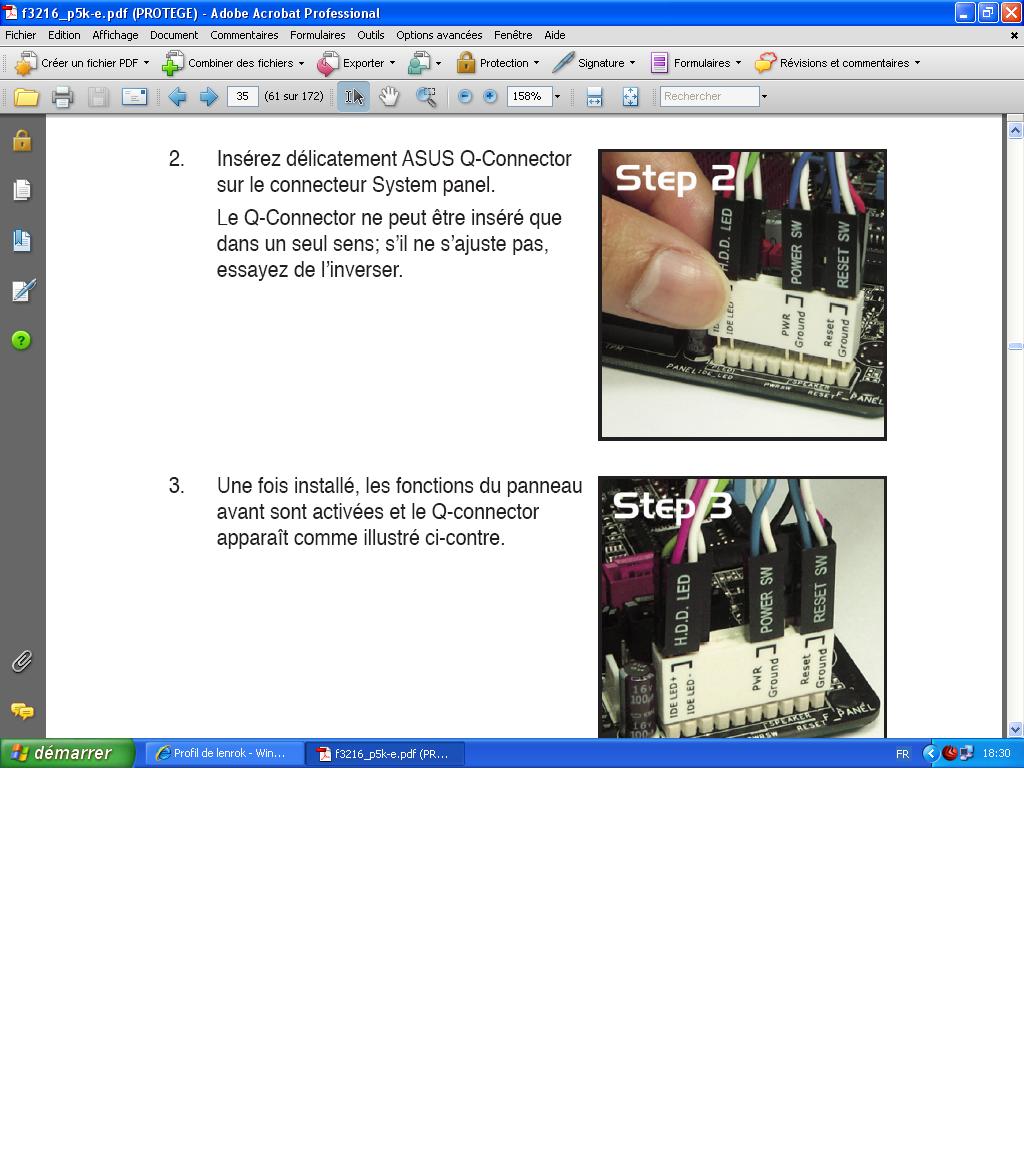The width and height of the screenshot is (1024, 1172).
Task: Open the Options avancées menu
Action: (x=438, y=35)
